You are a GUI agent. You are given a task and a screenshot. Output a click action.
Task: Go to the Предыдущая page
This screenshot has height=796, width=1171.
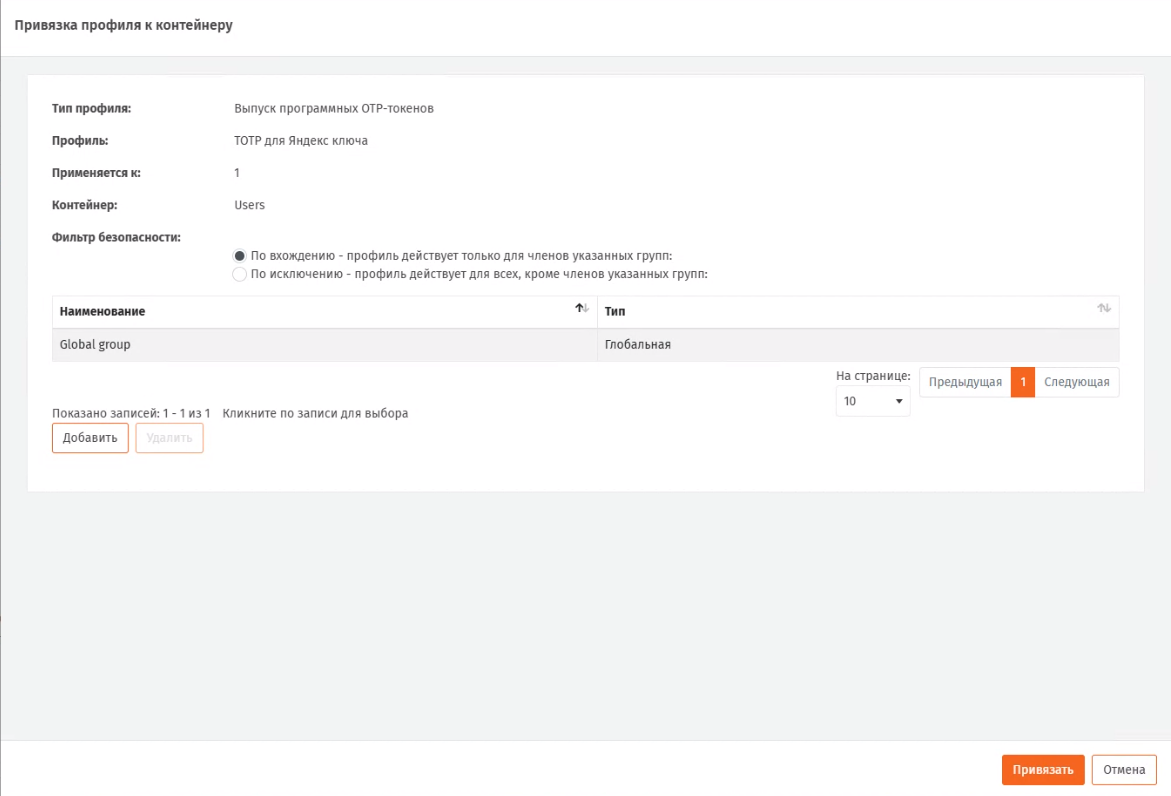pyautogui.click(x=964, y=383)
